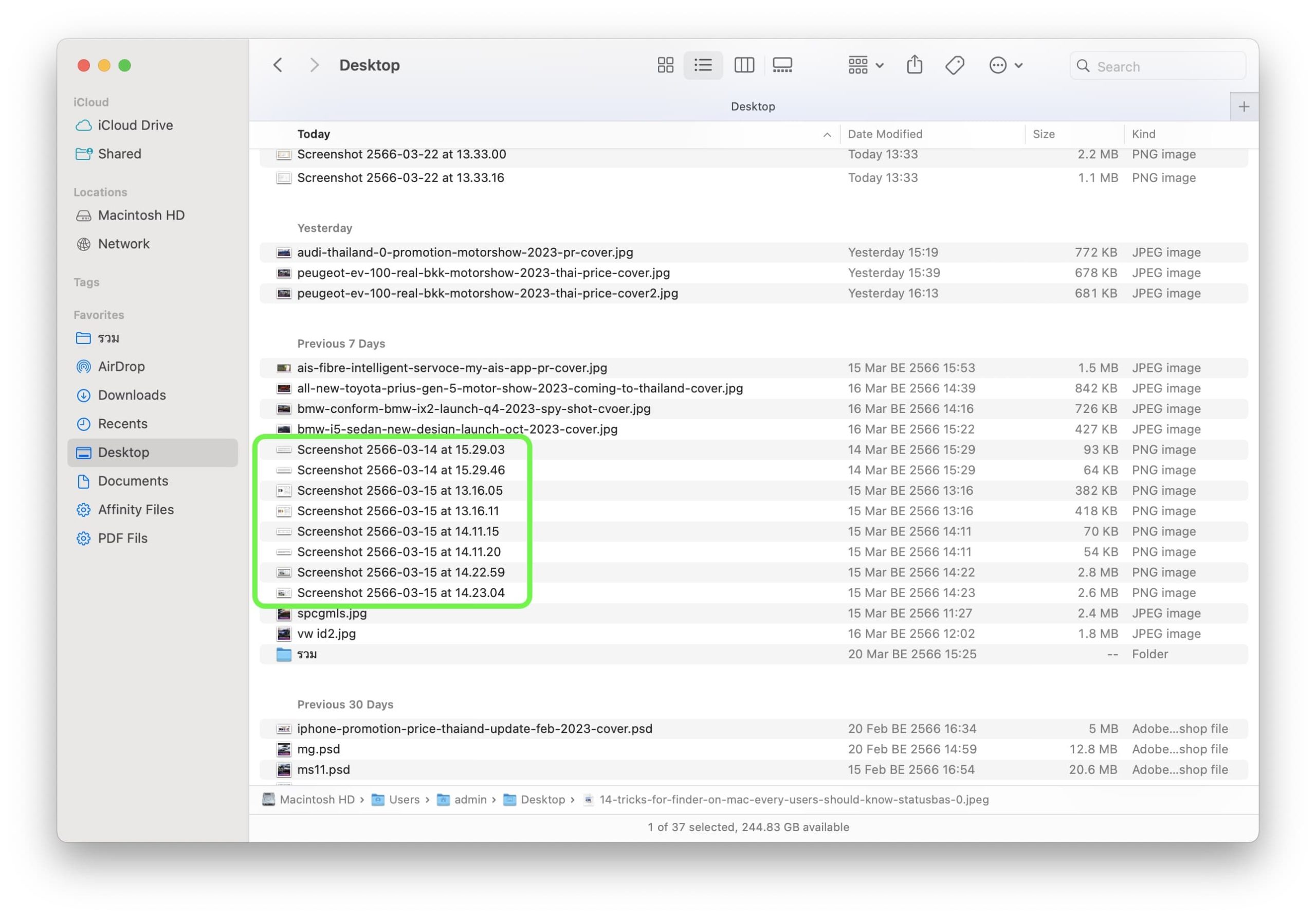Toggle sort order arrow in Name column
The image size is (1316, 918).
point(827,135)
